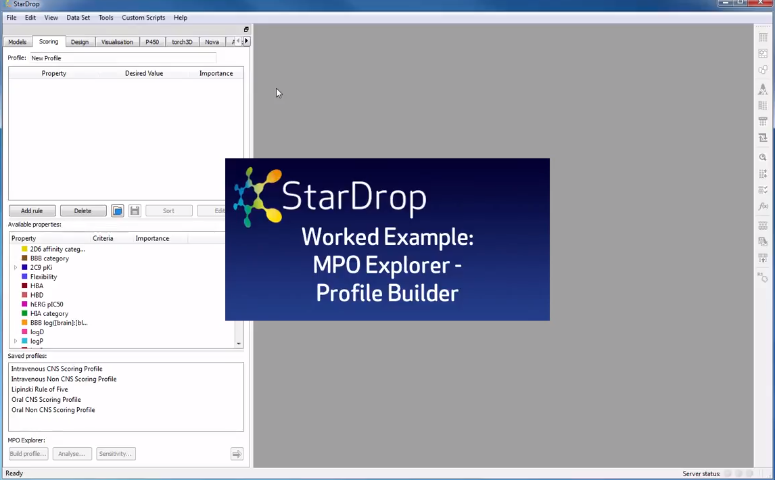
Task: Expand the logP property
Action: tap(15, 341)
